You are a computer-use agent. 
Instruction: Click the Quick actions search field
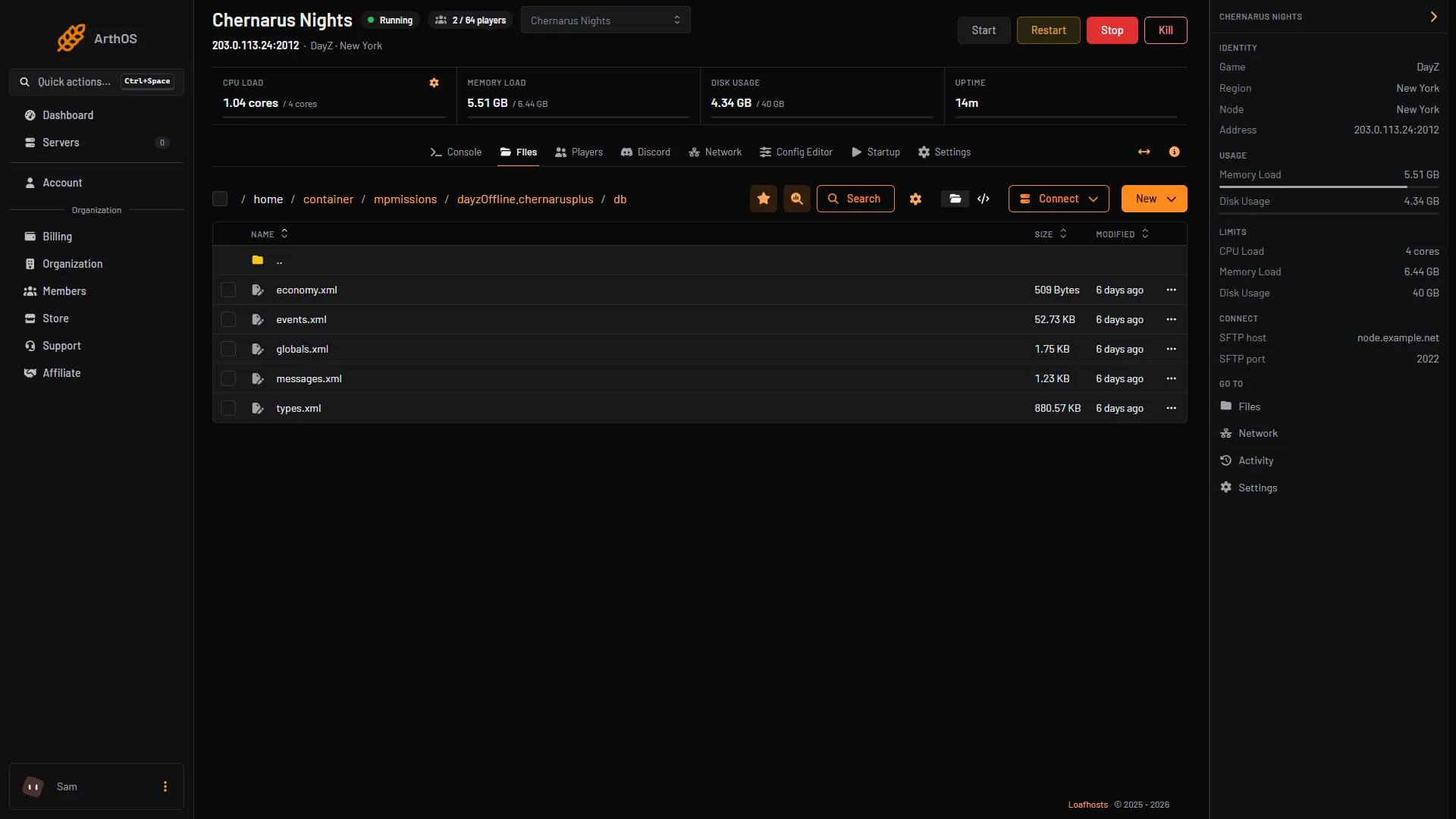click(96, 82)
